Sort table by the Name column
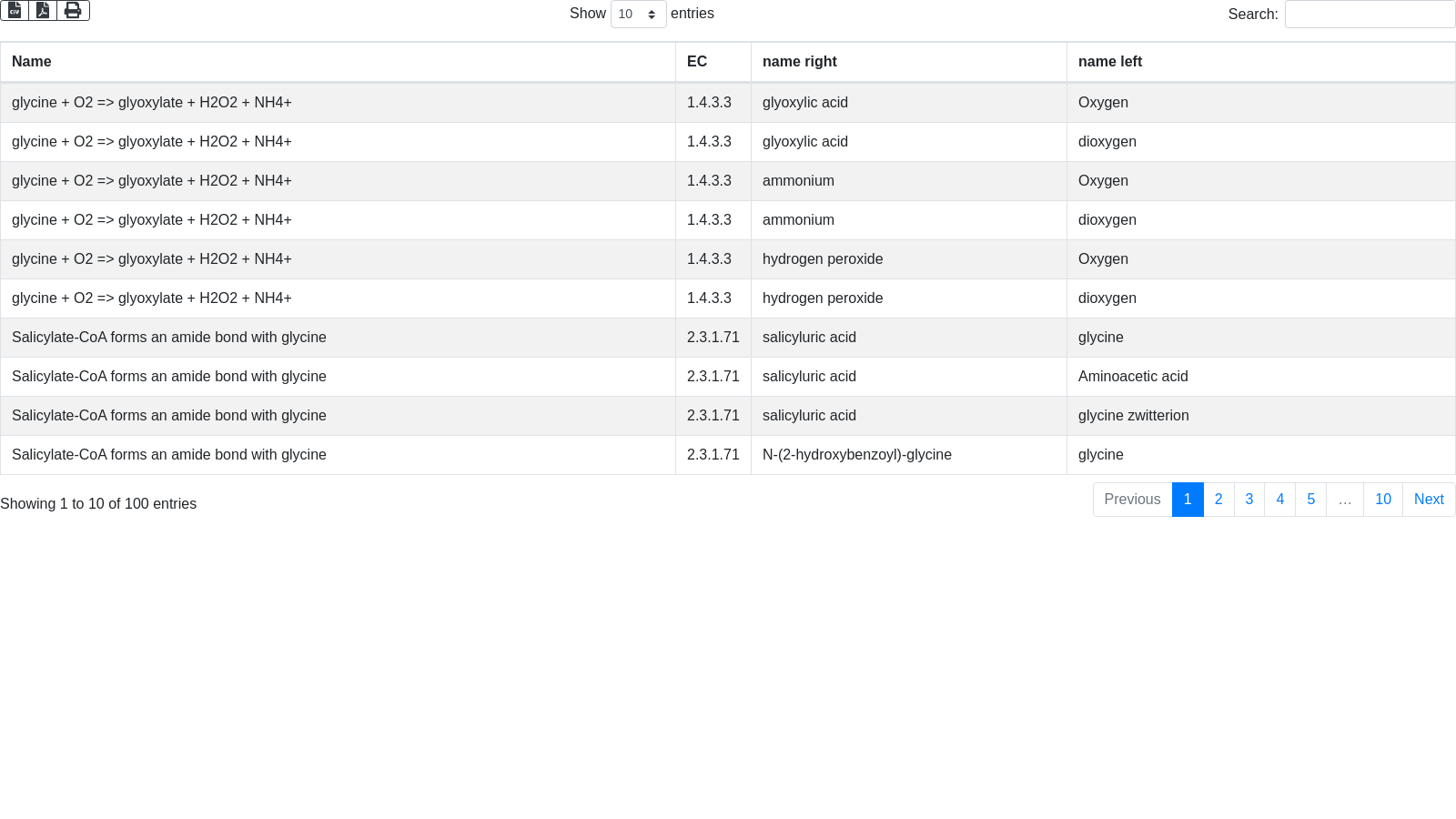Viewport: 1456px width, 819px height. [x=32, y=62]
